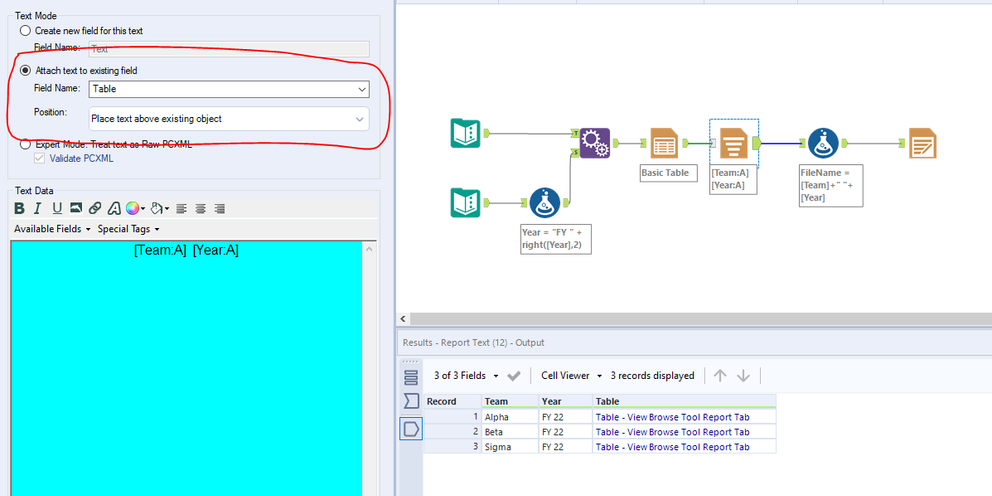Select the Beta team cell
The image size is (992, 496).
[x=510, y=432]
